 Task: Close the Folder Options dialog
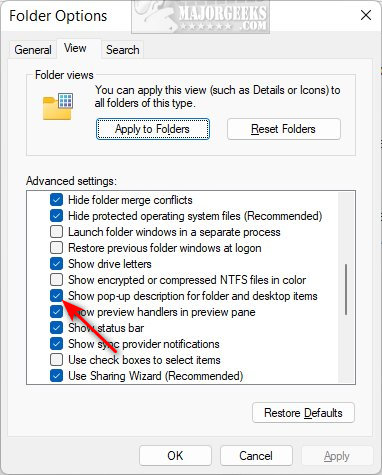[x=366, y=15]
